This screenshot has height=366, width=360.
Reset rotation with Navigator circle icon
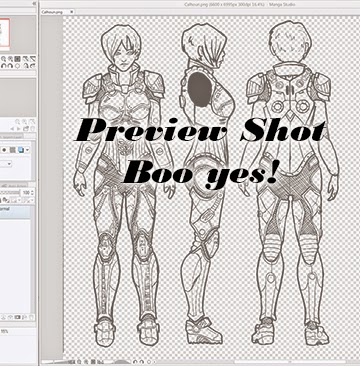point(17,66)
